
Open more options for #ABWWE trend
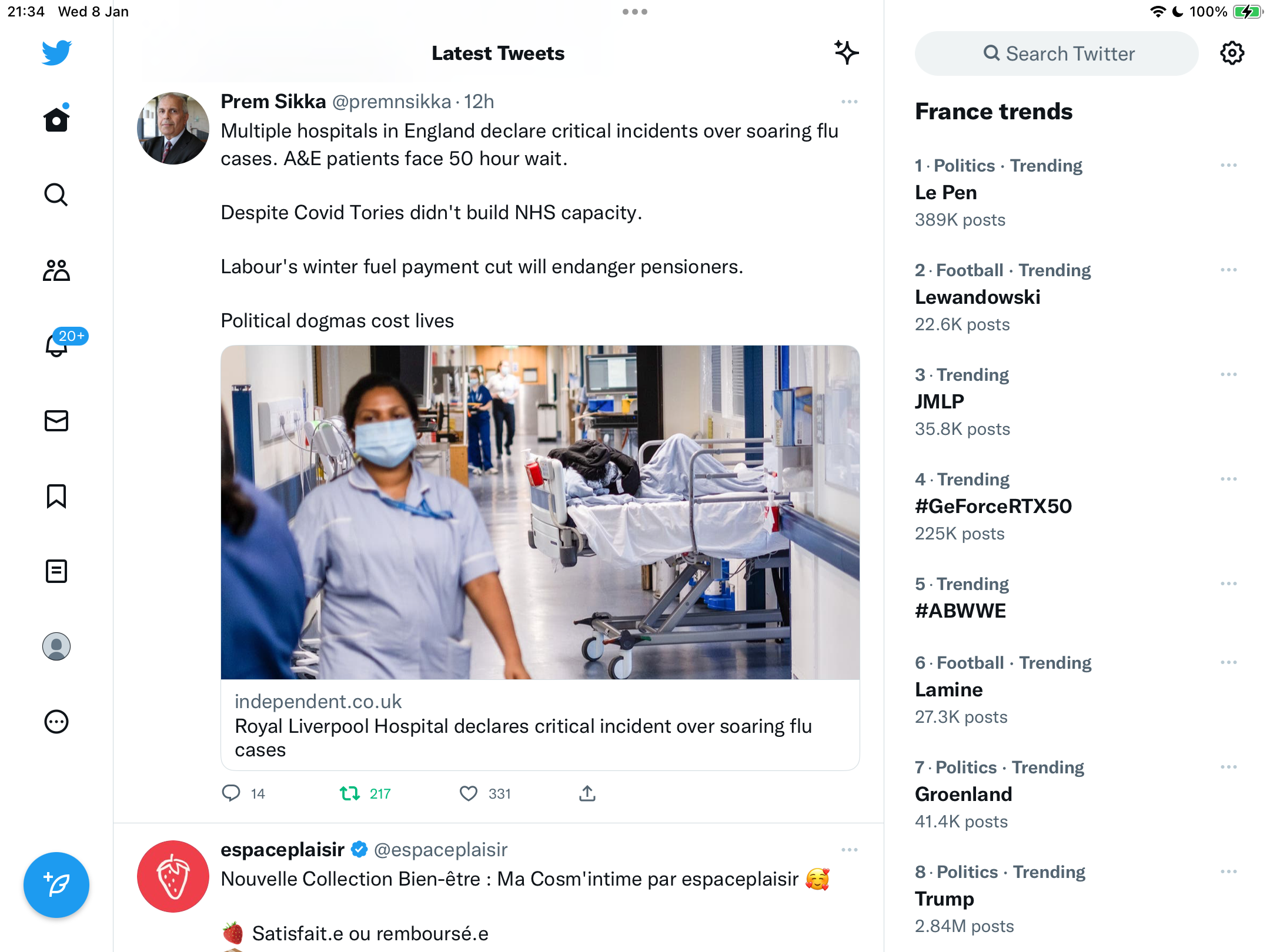point(1229,584)
